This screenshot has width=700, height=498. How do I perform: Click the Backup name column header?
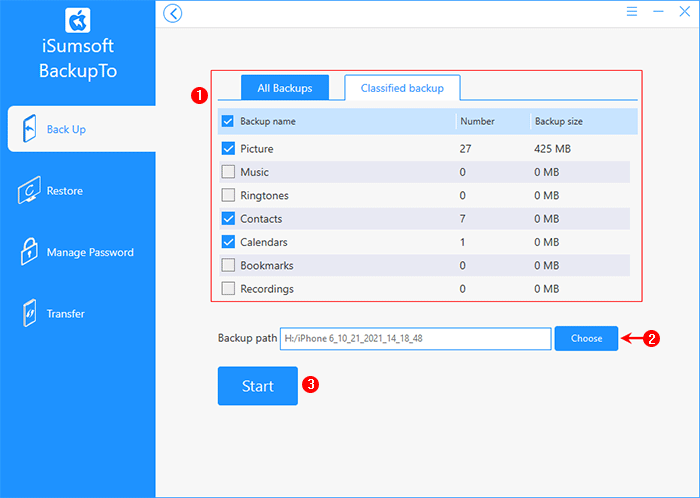click(268, 121)
